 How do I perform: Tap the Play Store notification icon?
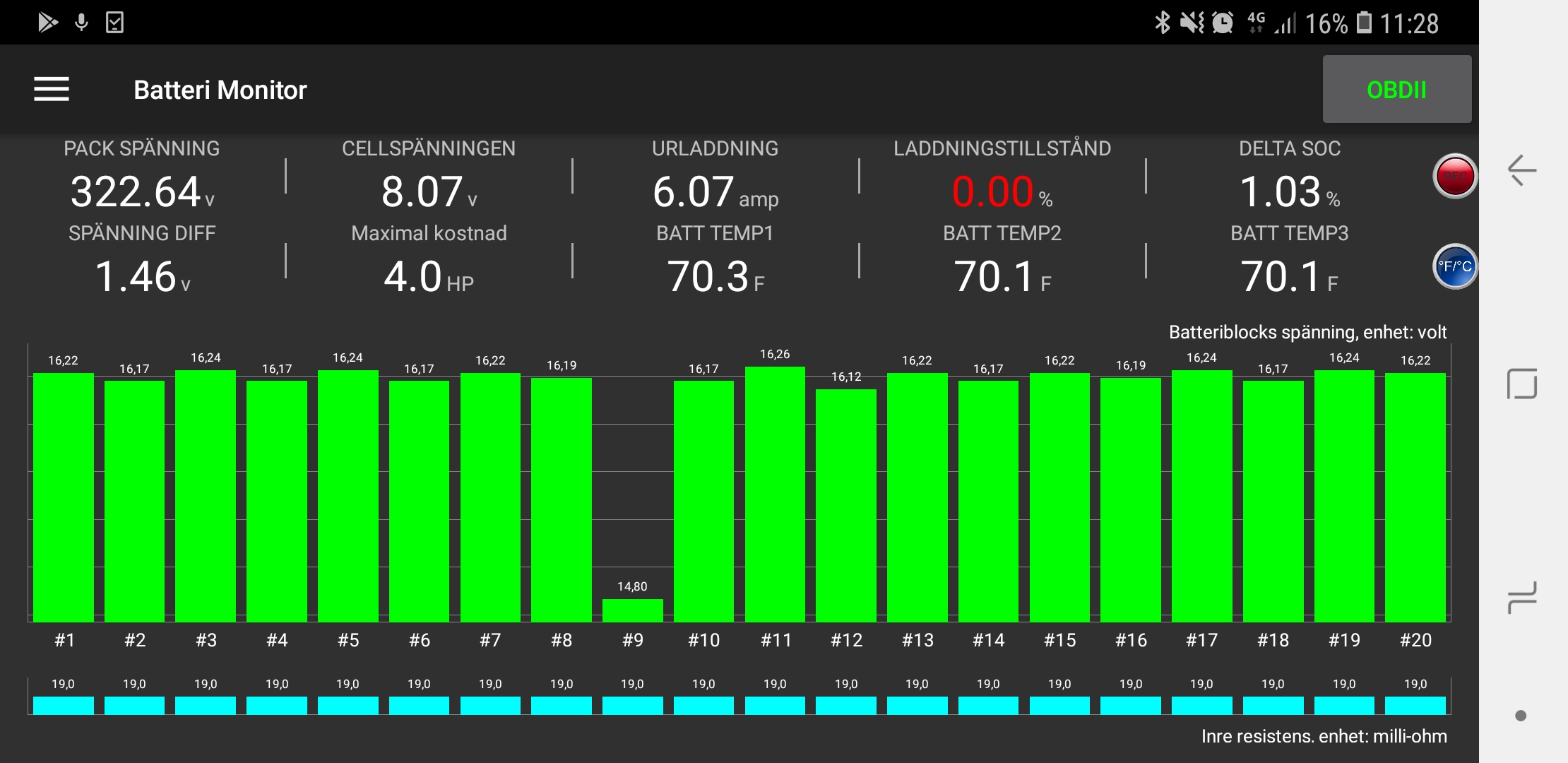[x=47, y=23]
